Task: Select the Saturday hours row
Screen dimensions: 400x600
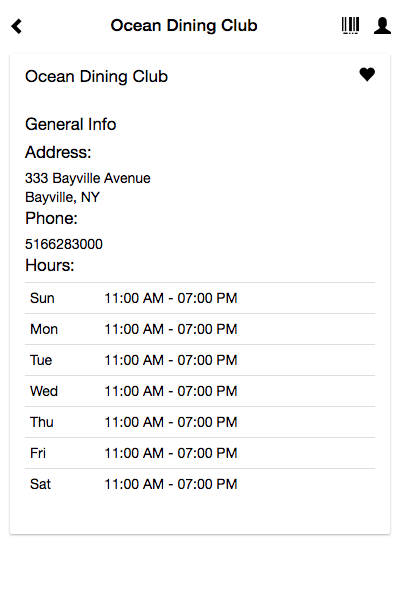Action: (x=200, y=484)
